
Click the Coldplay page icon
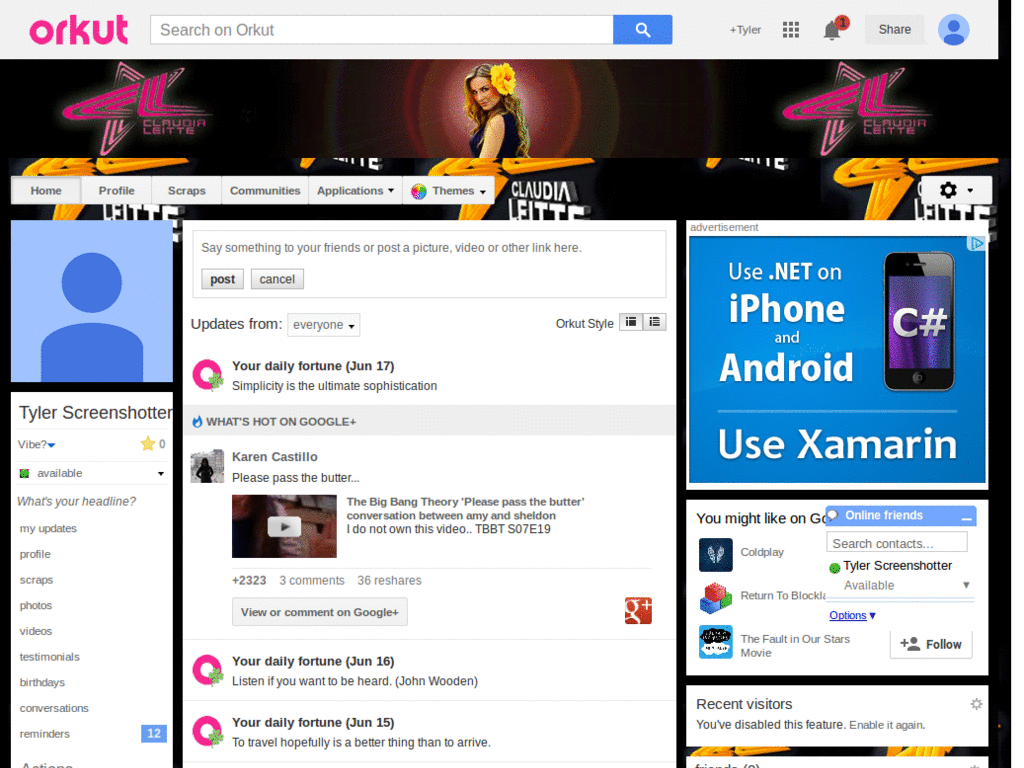pos(716,554)
